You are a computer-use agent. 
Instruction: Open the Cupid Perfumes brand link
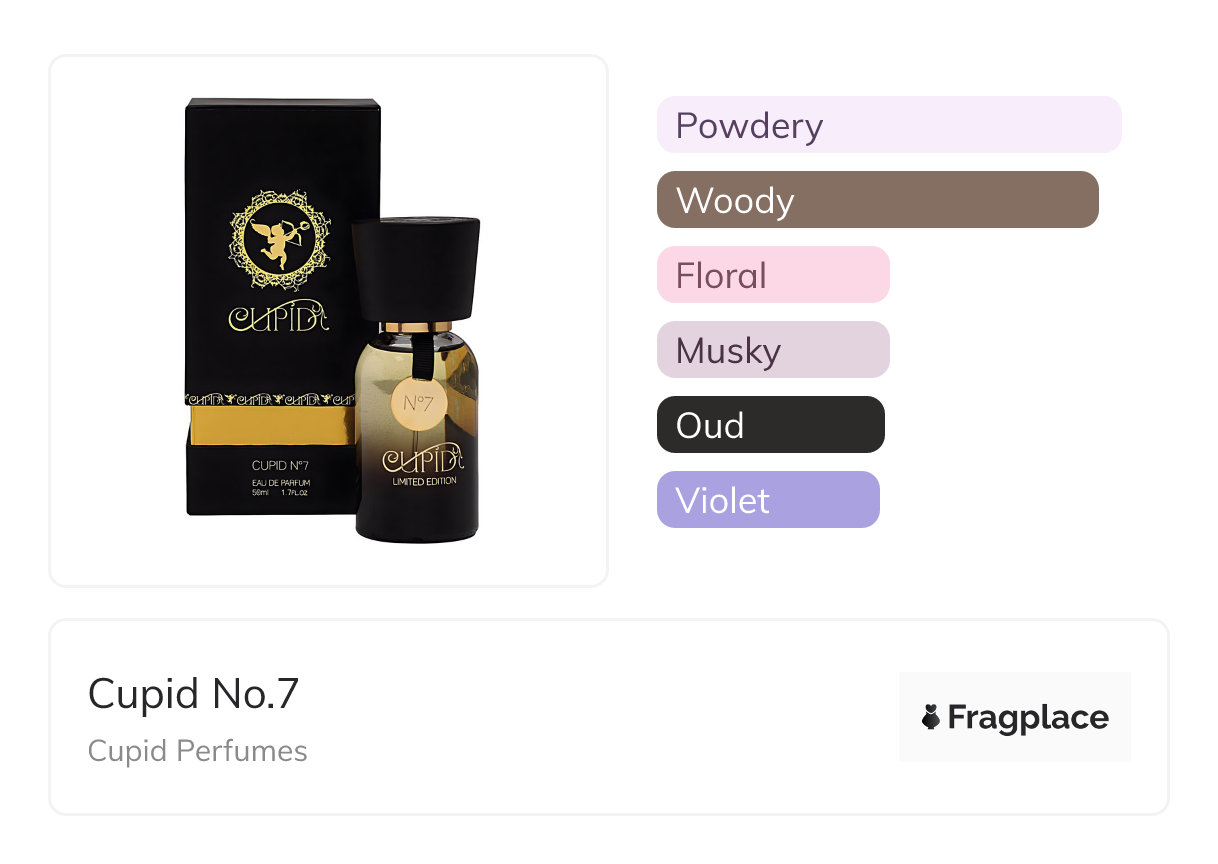(197, 751)
